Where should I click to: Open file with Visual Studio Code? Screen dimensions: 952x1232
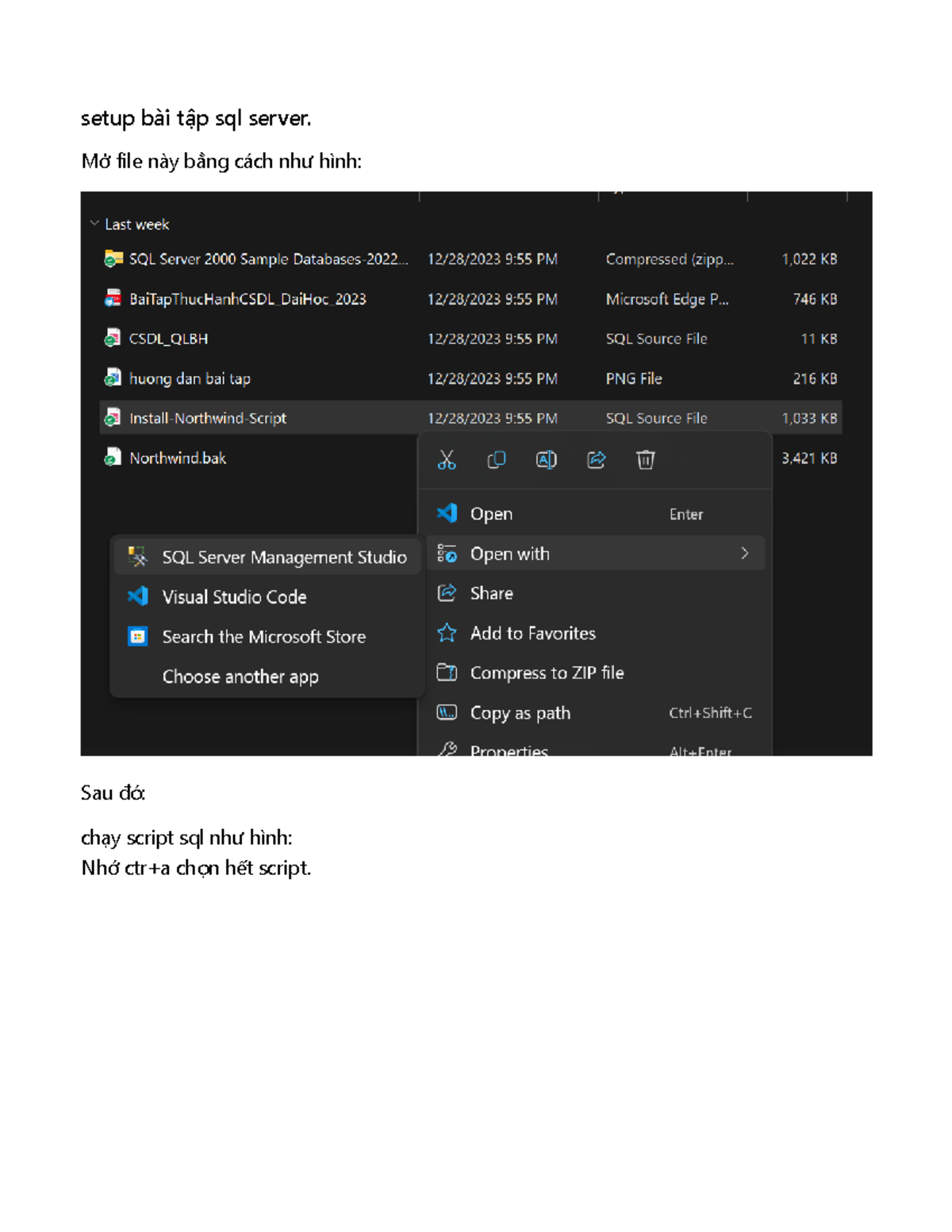[x=234, y=597]
